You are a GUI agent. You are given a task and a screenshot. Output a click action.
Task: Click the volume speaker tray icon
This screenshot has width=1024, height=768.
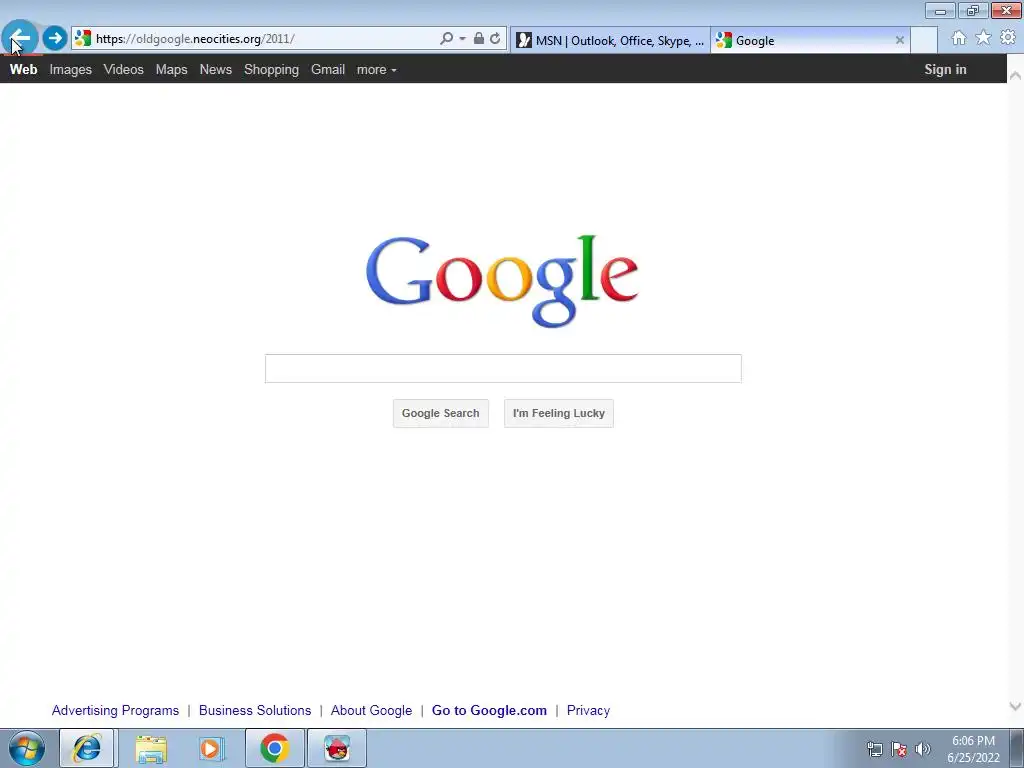pyautogui.click(x=923, y=749)
